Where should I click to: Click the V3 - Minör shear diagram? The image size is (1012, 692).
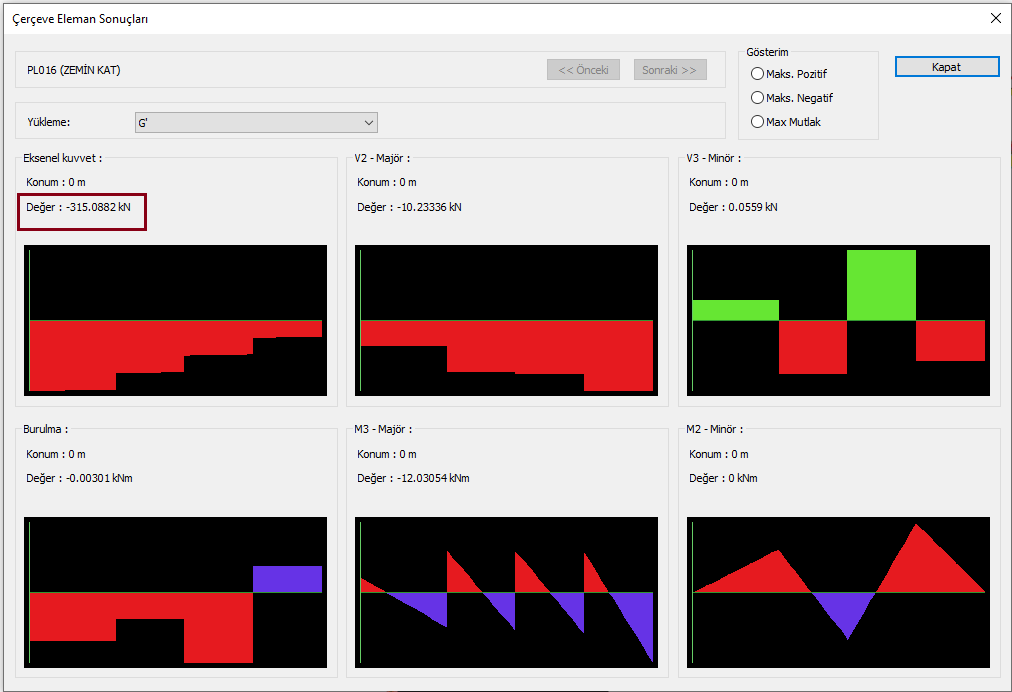pyautogui.click(x=838, y=320)
